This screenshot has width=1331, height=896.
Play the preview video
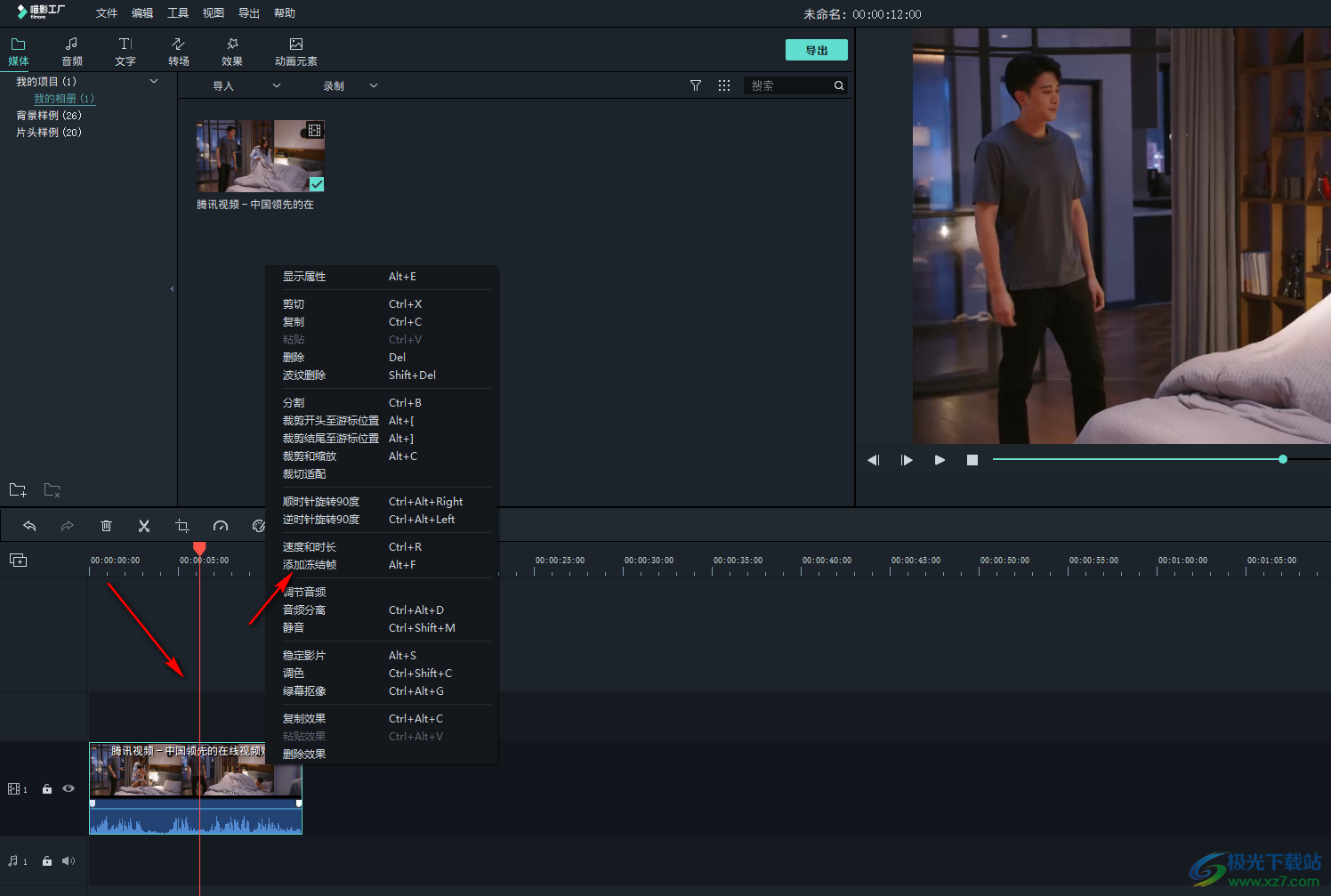point(940,460)
